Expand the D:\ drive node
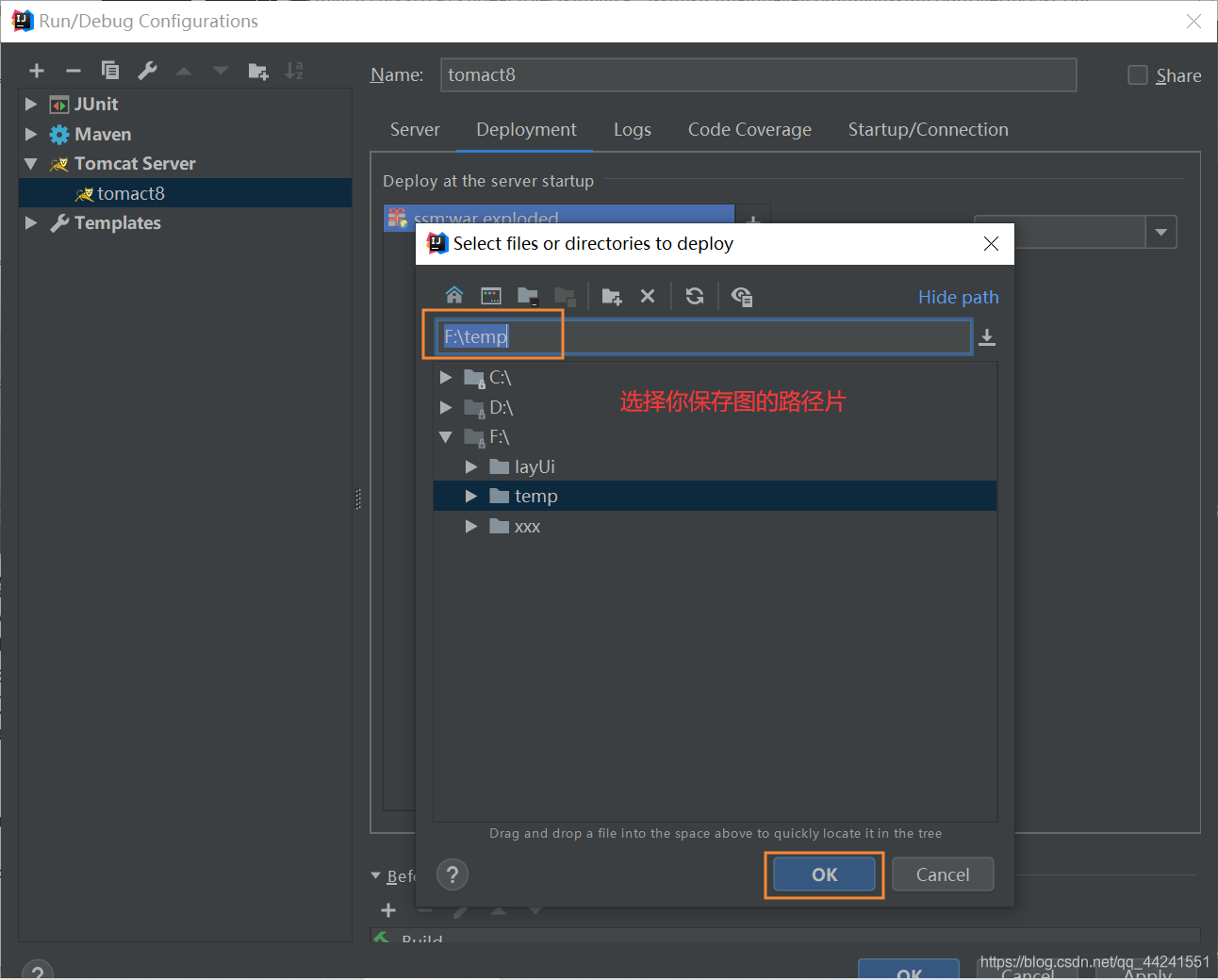The image size is (1218, 980). pyautogui.click(x=446, y=407)
